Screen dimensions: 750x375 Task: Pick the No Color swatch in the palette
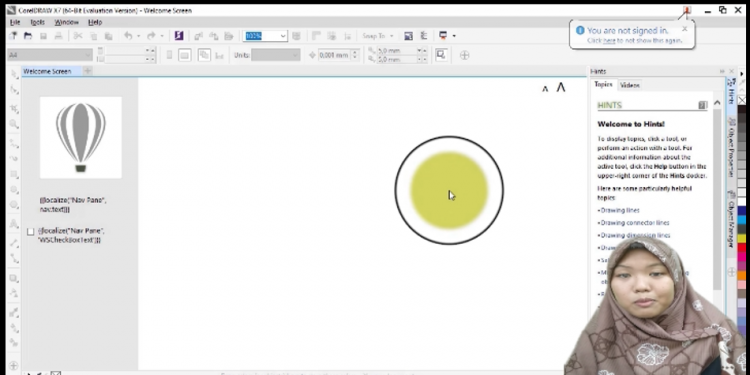pyautogui.click(x=741, y=100)
